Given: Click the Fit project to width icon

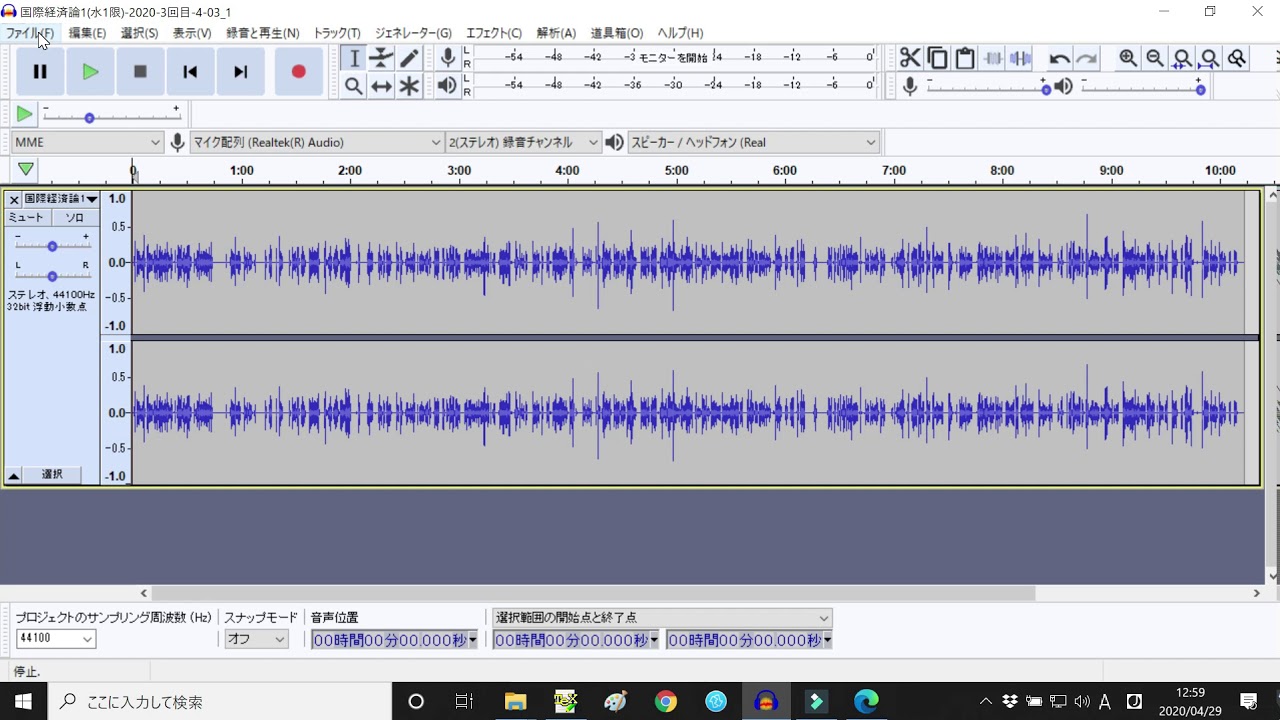Looking at the screenshot, I should [1210, 58].
